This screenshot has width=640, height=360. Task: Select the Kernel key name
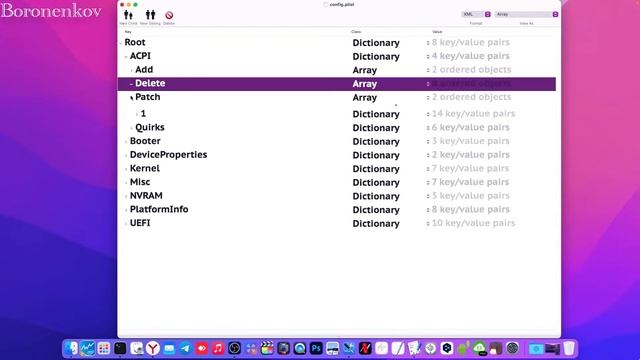[144, 168]
